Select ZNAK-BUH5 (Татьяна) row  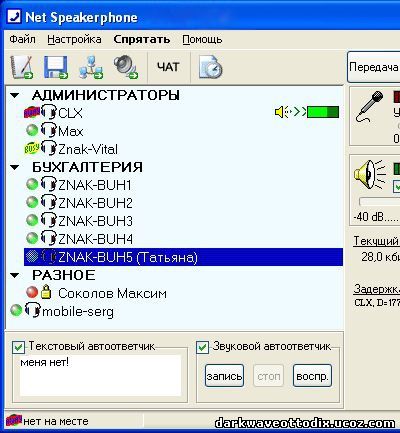183,257
